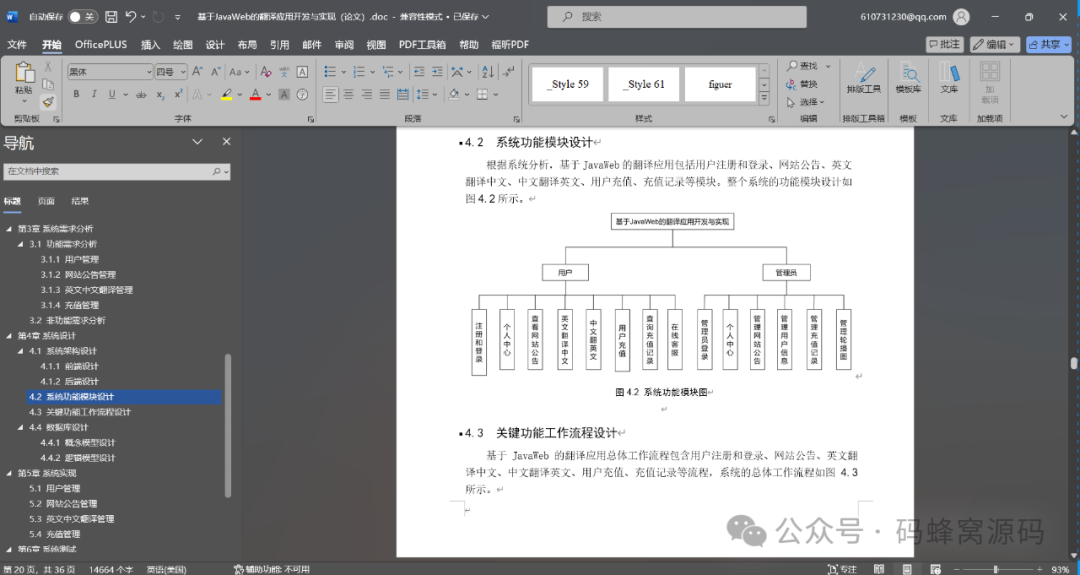Open the 文库 library button

pyautogui.click(x=949, y=79)
